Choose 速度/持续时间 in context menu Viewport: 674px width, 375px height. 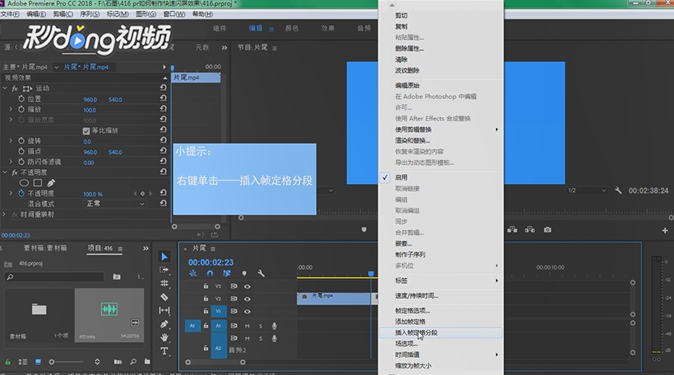click(417, 296)
